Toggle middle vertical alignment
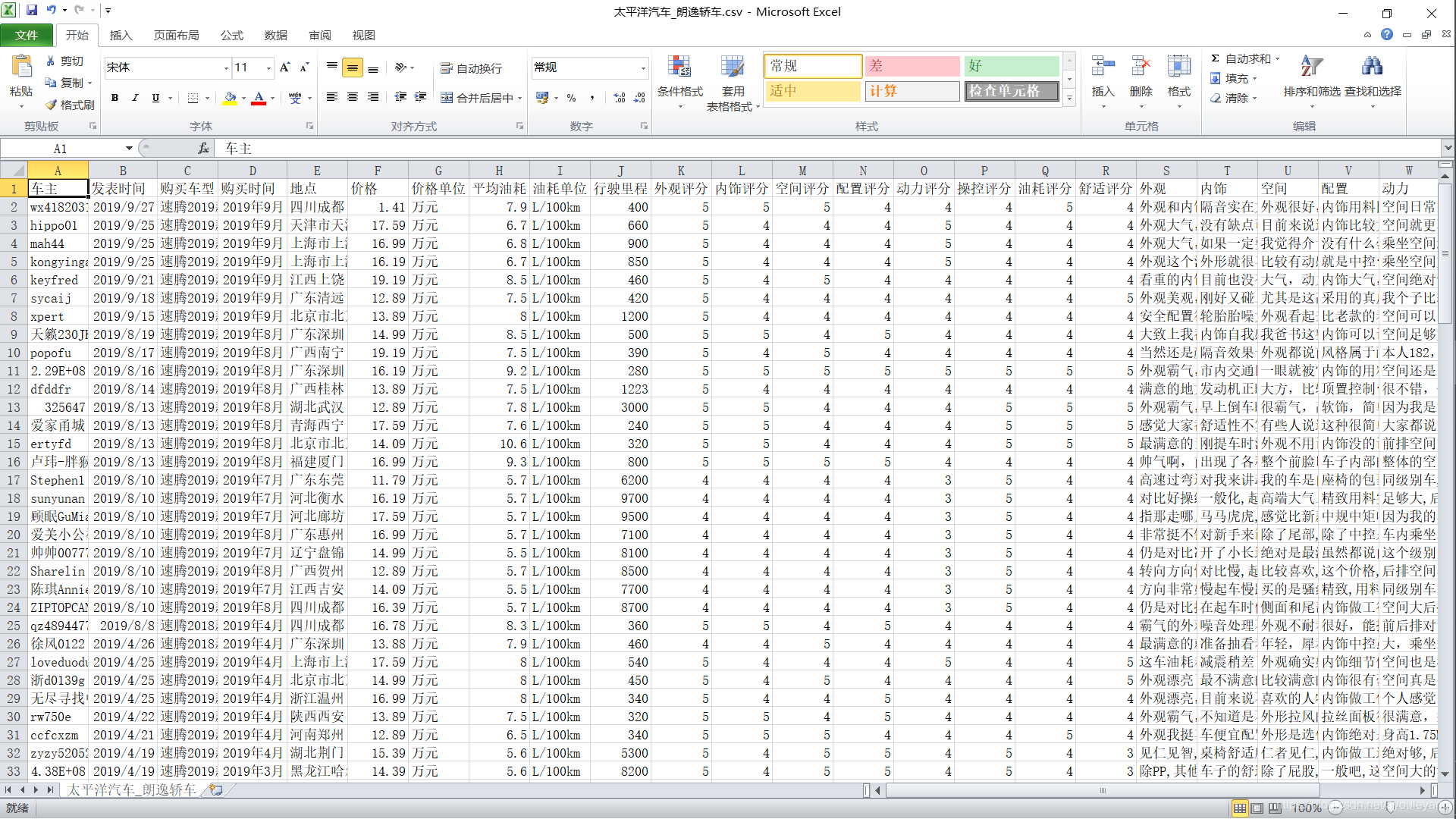Image resolution: width=1456 pixels, height=819 pixels. (x=353, y=67)
